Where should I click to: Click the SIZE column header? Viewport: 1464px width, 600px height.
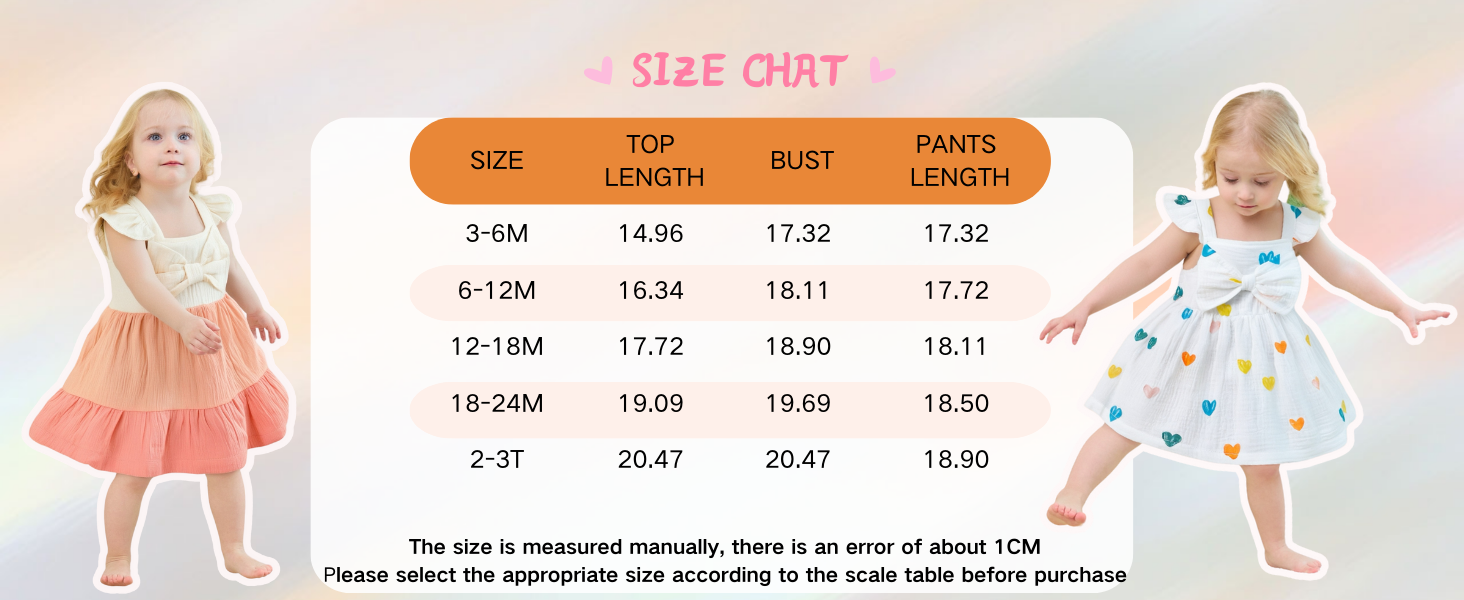496,160
